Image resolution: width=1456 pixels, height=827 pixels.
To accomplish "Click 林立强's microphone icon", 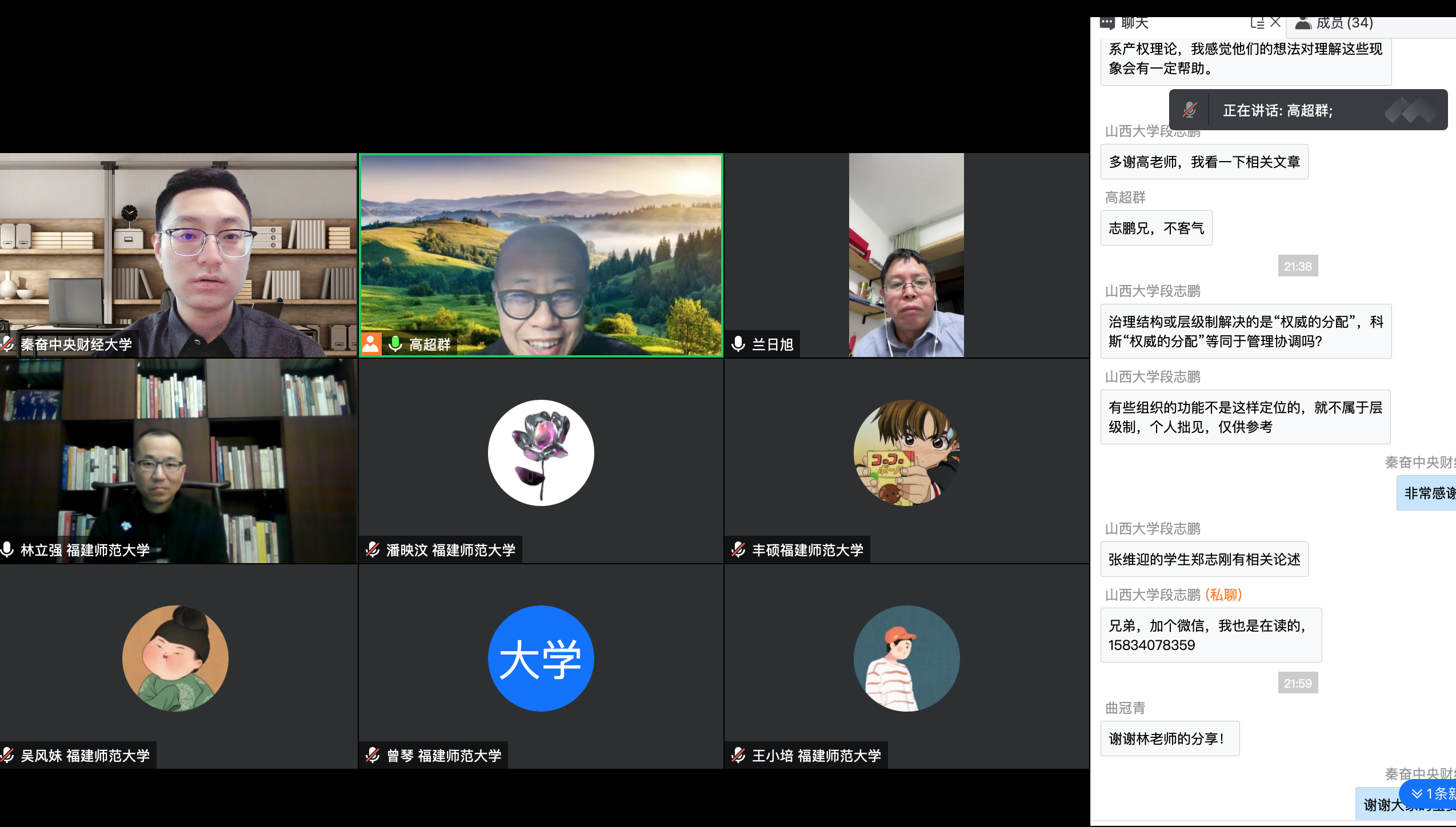I will coord(7,549).
